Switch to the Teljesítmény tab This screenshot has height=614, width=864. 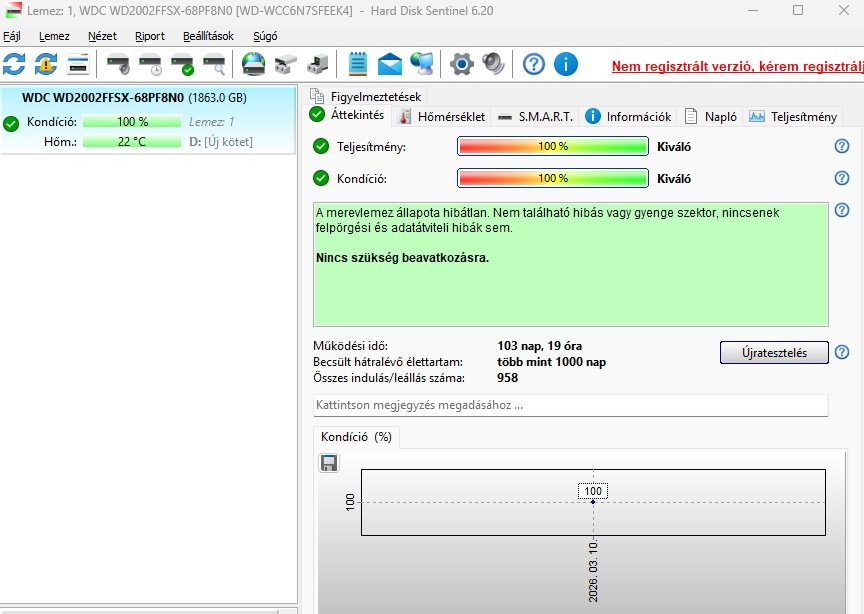(x=792, y=116)
